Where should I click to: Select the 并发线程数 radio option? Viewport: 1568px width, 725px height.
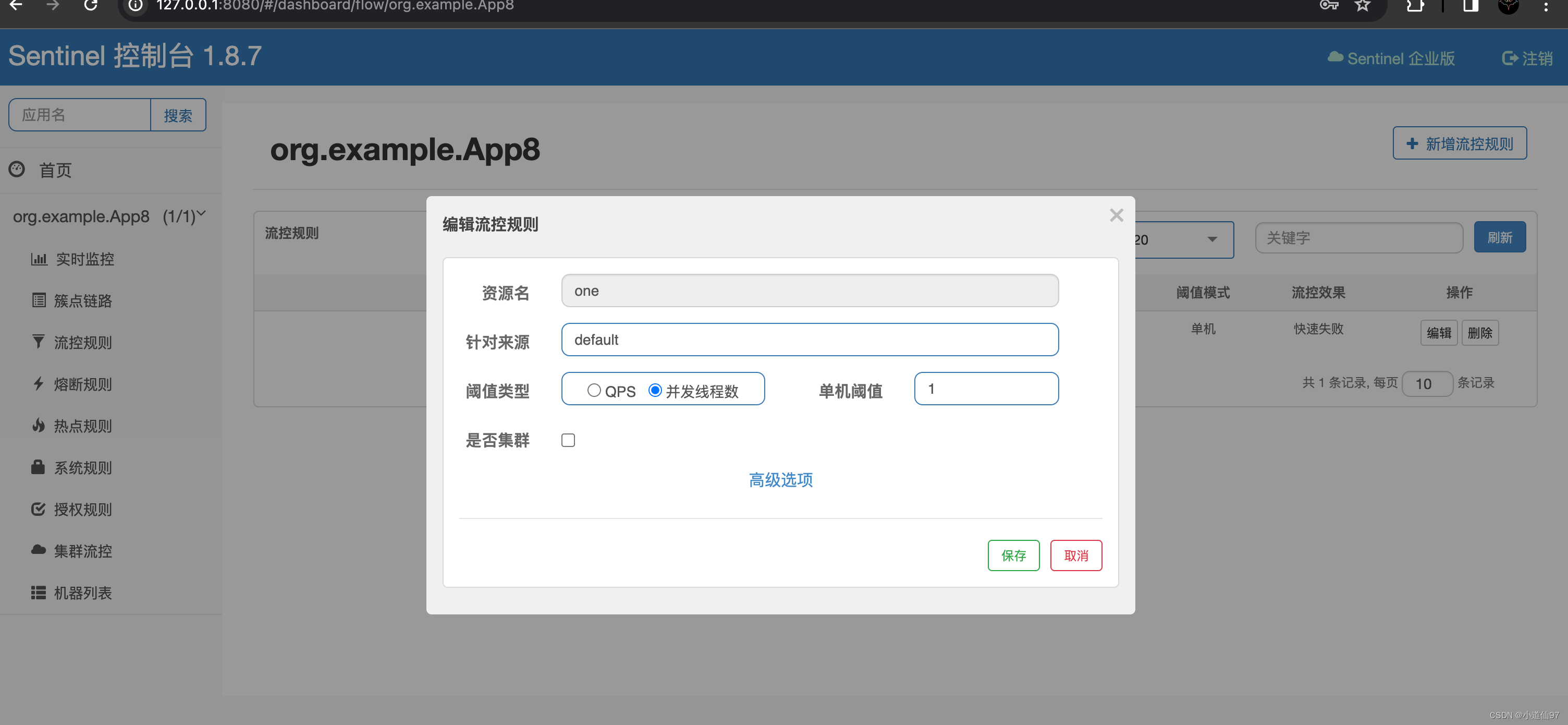pyautogui.click(x=655, y=390)
